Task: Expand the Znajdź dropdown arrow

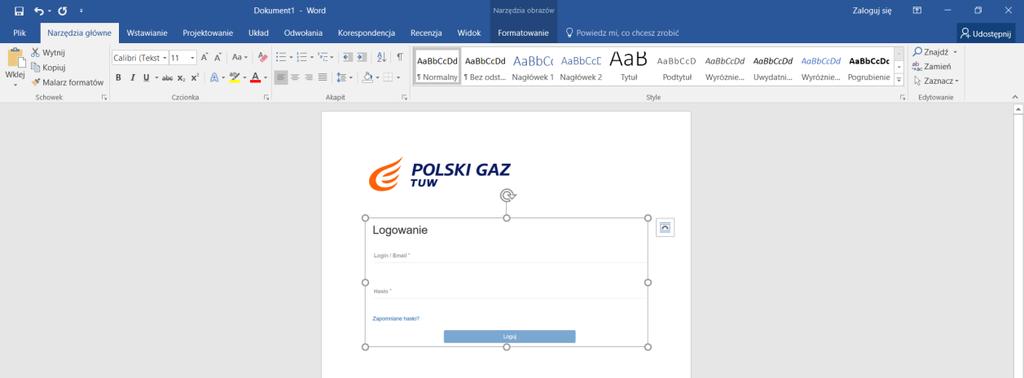Action: (x=955, y=52)
